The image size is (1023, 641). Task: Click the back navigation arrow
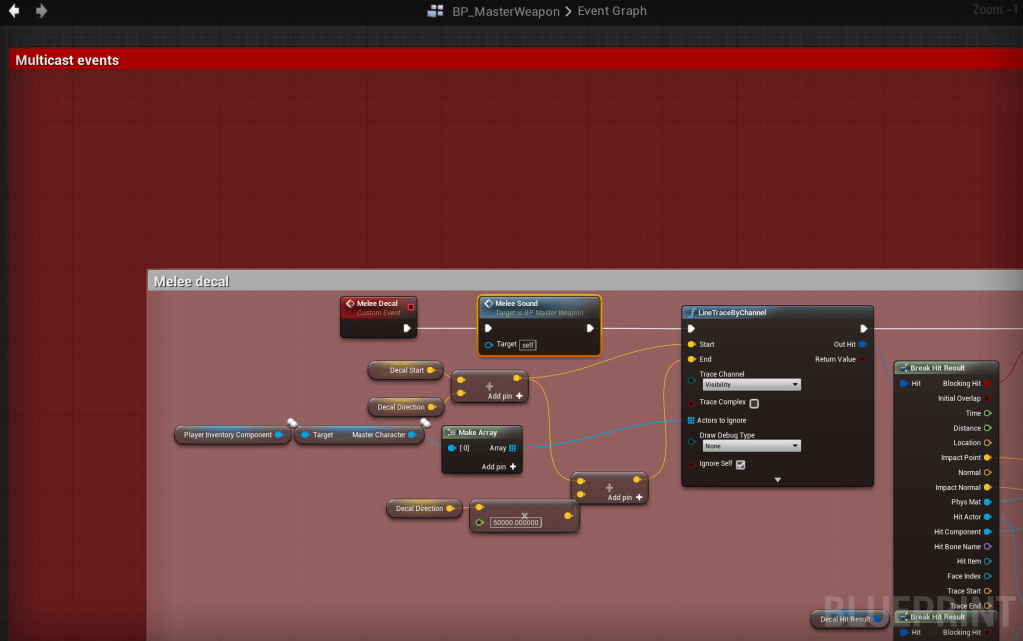(14, 11)
